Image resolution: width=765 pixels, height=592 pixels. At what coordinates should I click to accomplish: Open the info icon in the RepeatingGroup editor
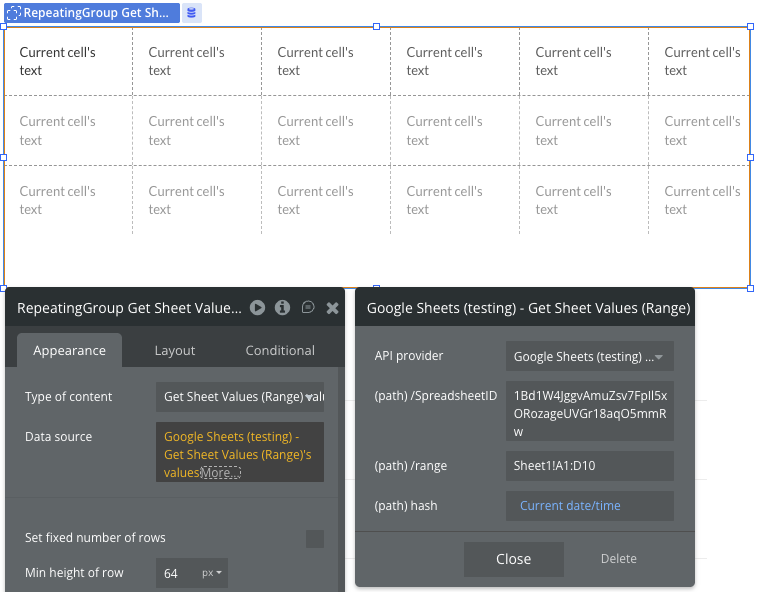click(283, 308)
